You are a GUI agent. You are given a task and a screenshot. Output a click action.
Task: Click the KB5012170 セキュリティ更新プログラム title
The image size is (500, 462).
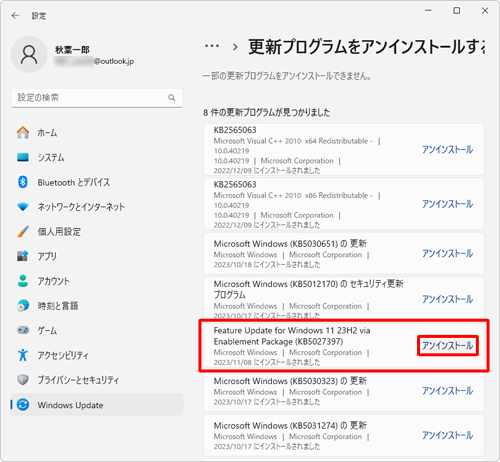click(x=309, y=289)
